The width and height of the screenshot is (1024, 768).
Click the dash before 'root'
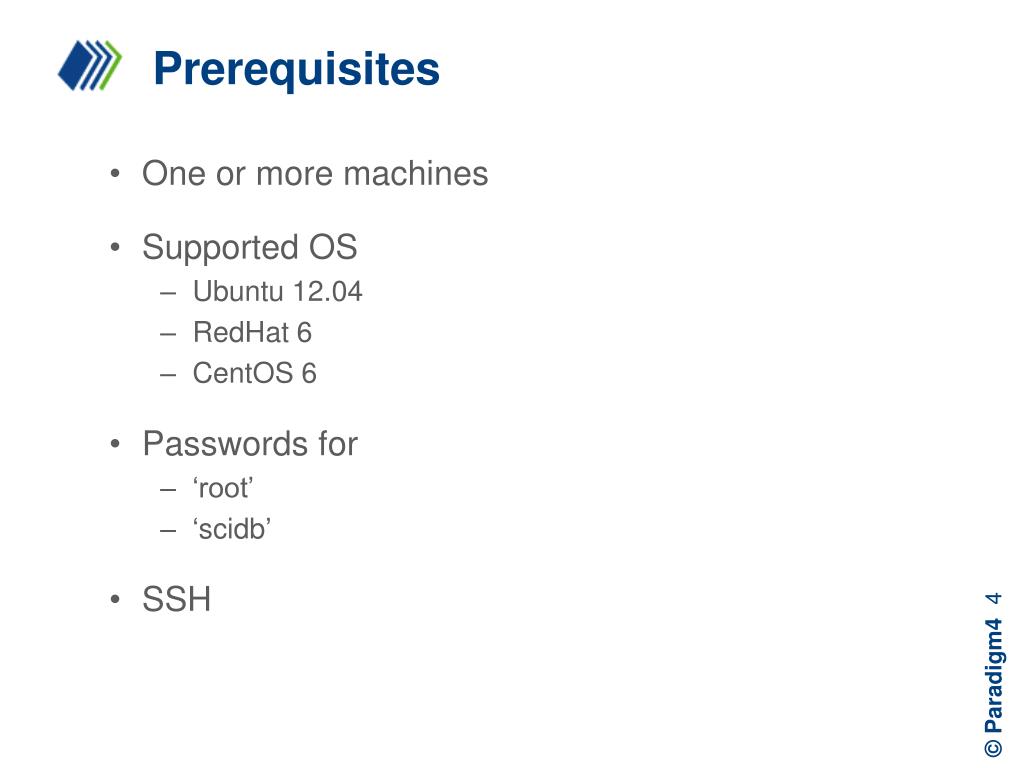click(x=168, y=489)
